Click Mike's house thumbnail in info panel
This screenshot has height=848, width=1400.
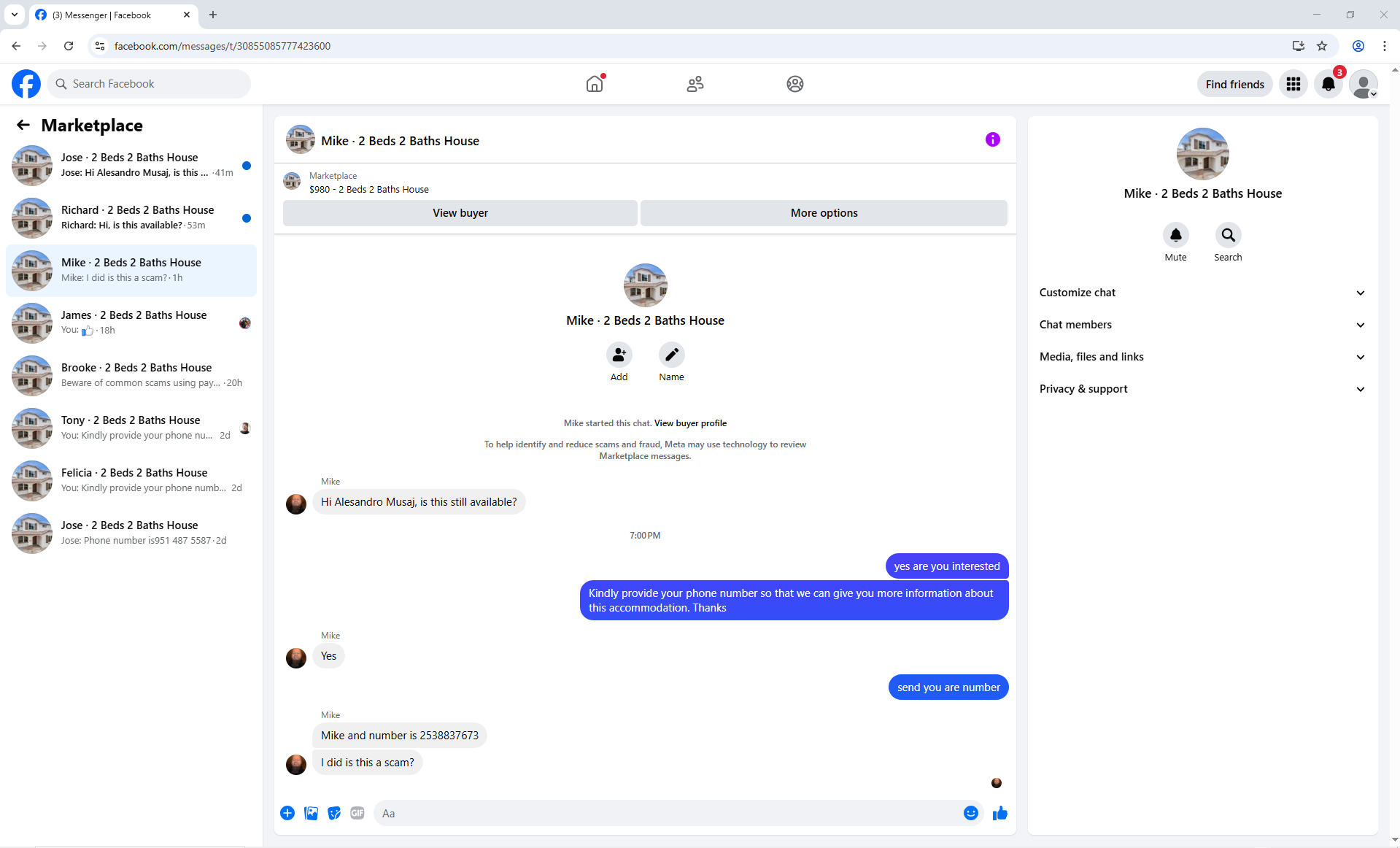pyautogui.click(x=1203, y=154)
